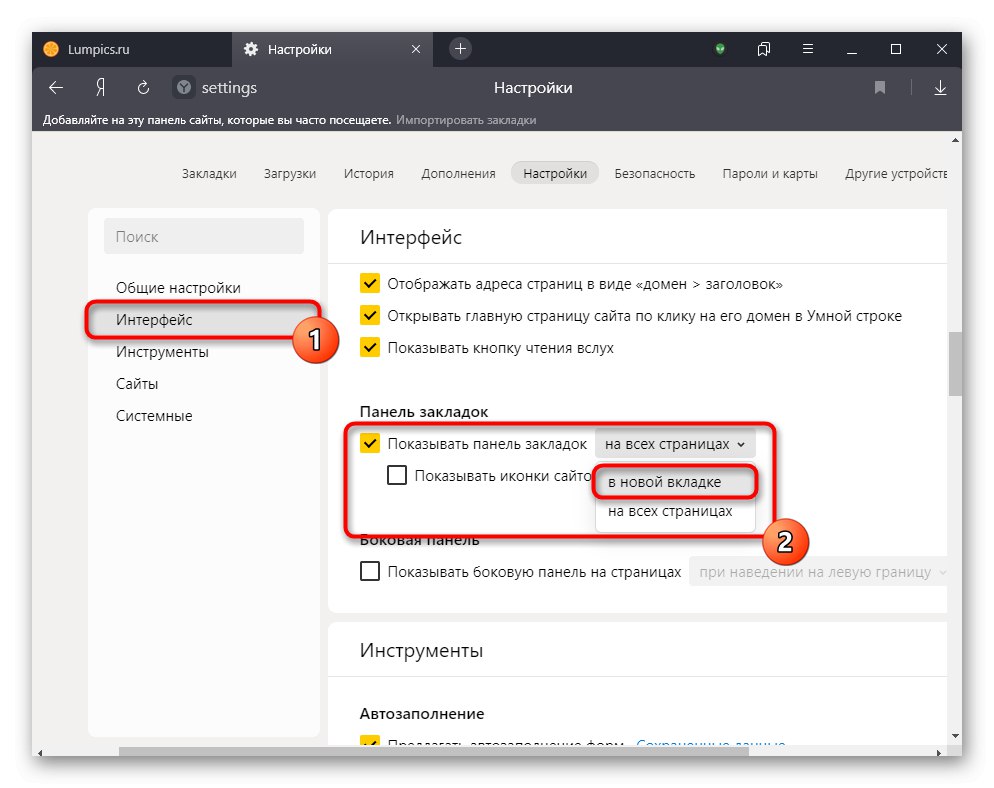Open the Yandex Browser menu (hamburger icon)
Screen dimensions: 994x788
coord(807,49)
